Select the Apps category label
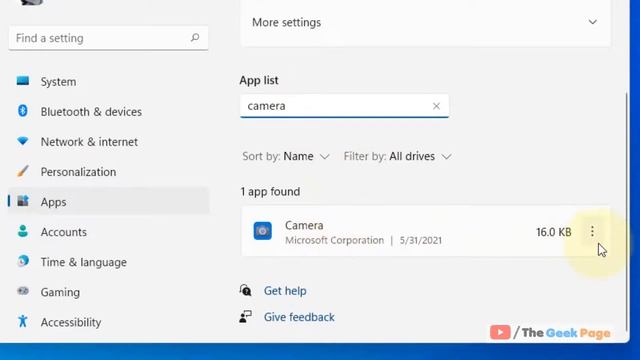Image resolution: width=640 pixels, height=360 pixels. pos(53,202)
